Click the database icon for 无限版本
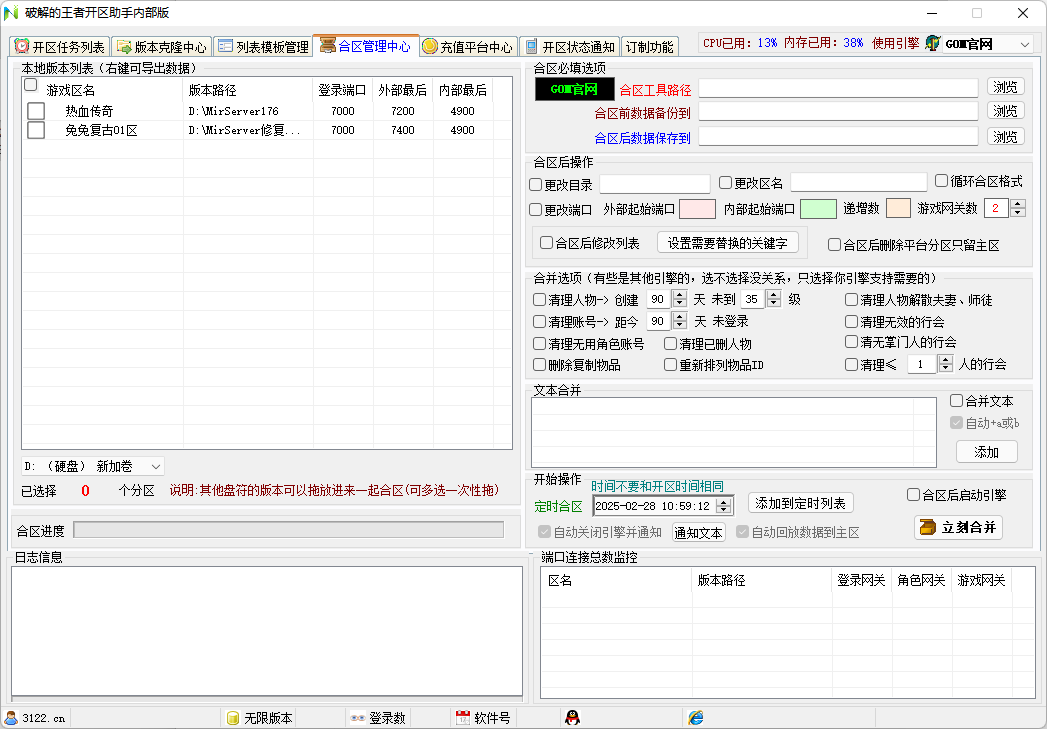The width and height of the screenshot is (1047, 729). click(232, 718)
